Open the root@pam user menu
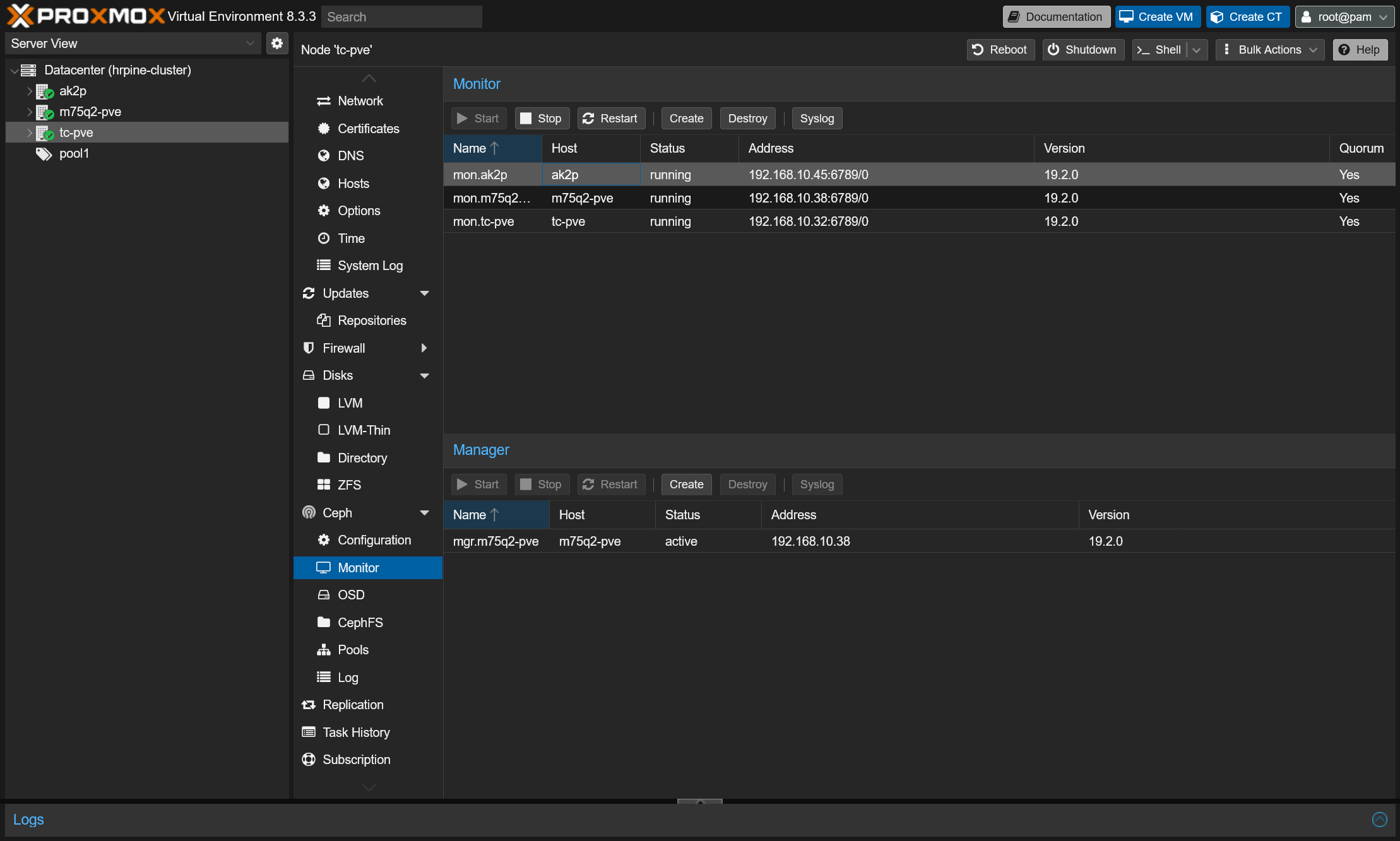This screenshot has width=1400, height=841. click(1344, 17)
